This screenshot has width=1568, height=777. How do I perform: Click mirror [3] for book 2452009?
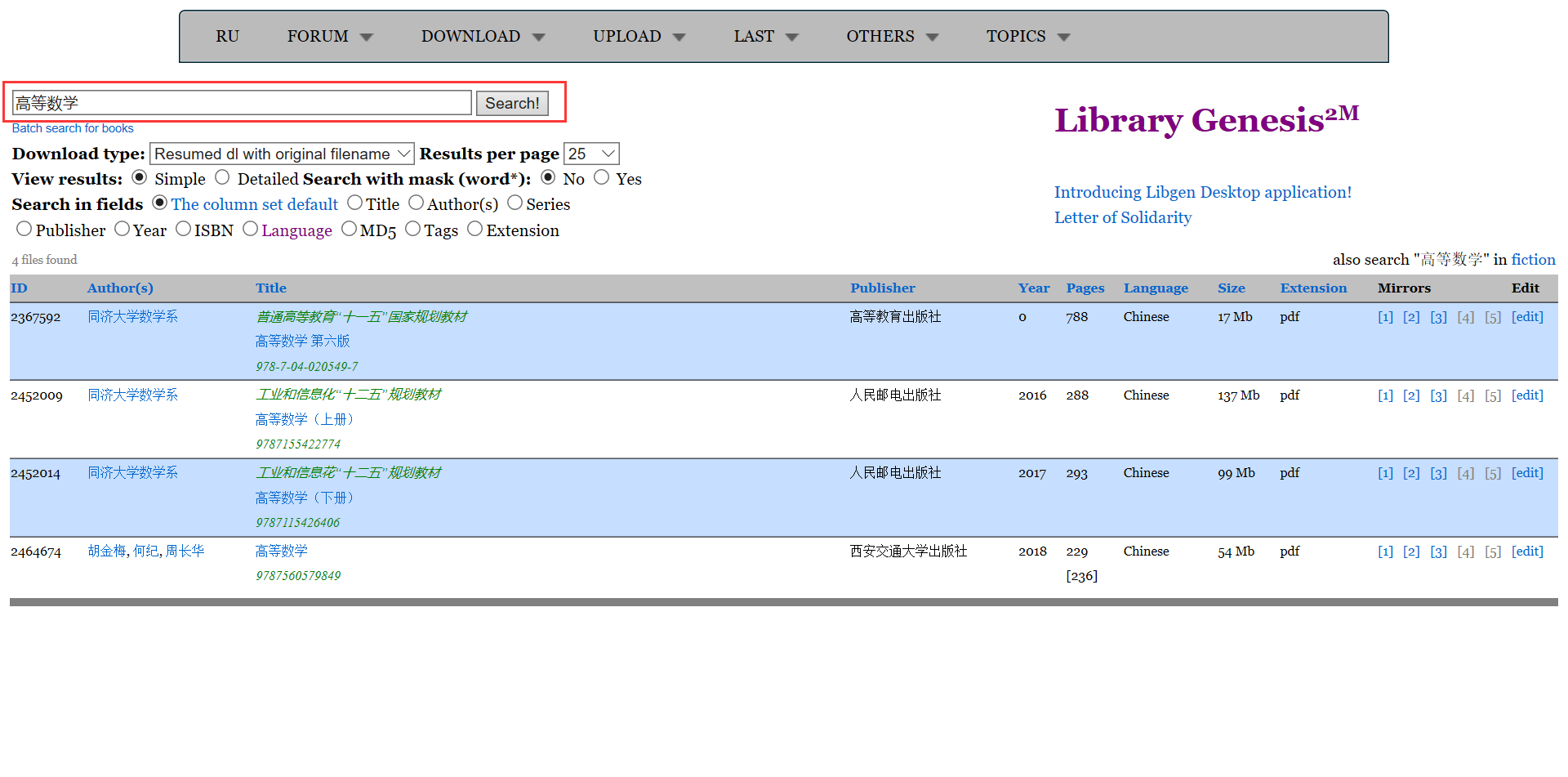1438,395
